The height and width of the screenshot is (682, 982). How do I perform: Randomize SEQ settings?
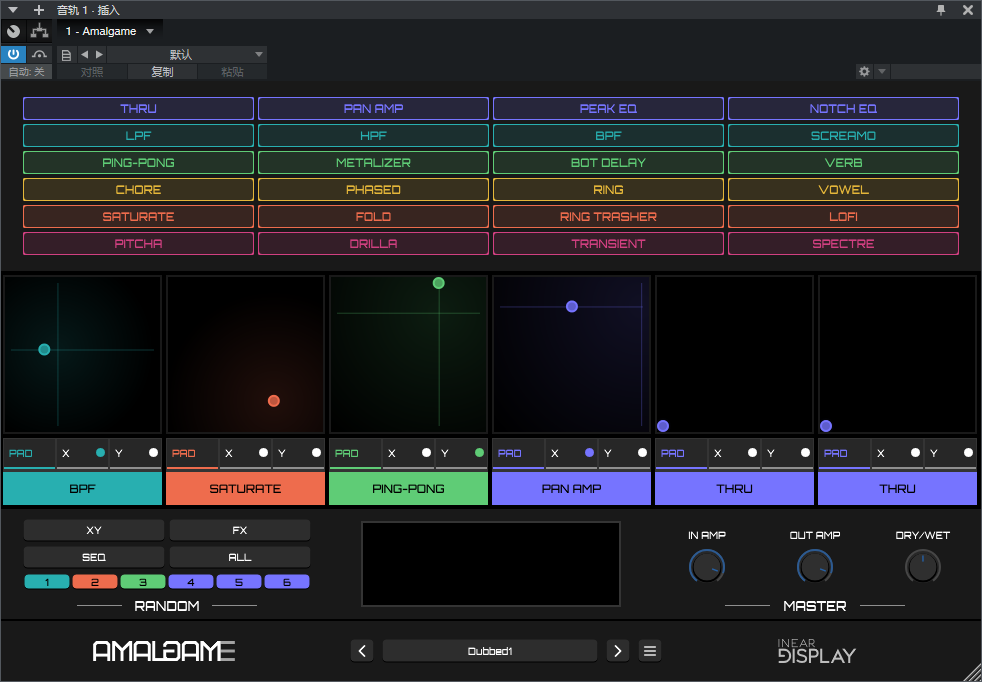[x=94, y=557]
